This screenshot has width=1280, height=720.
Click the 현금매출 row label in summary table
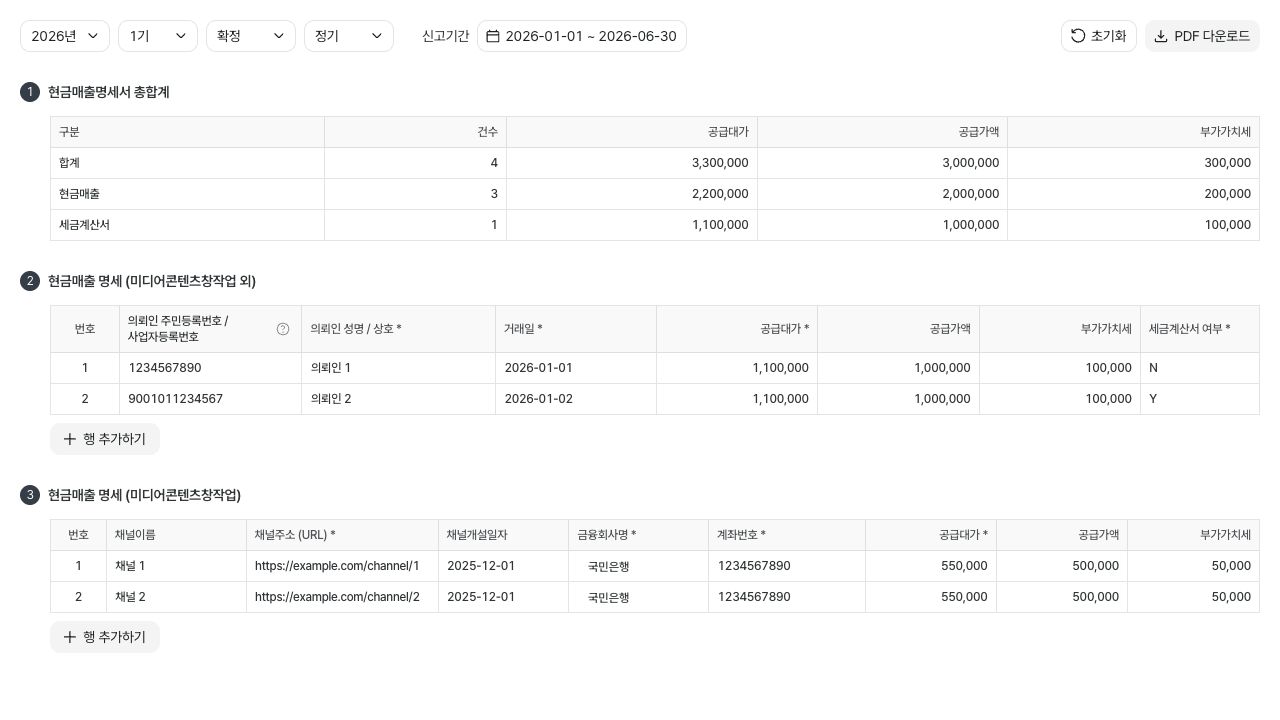[79, 194]
